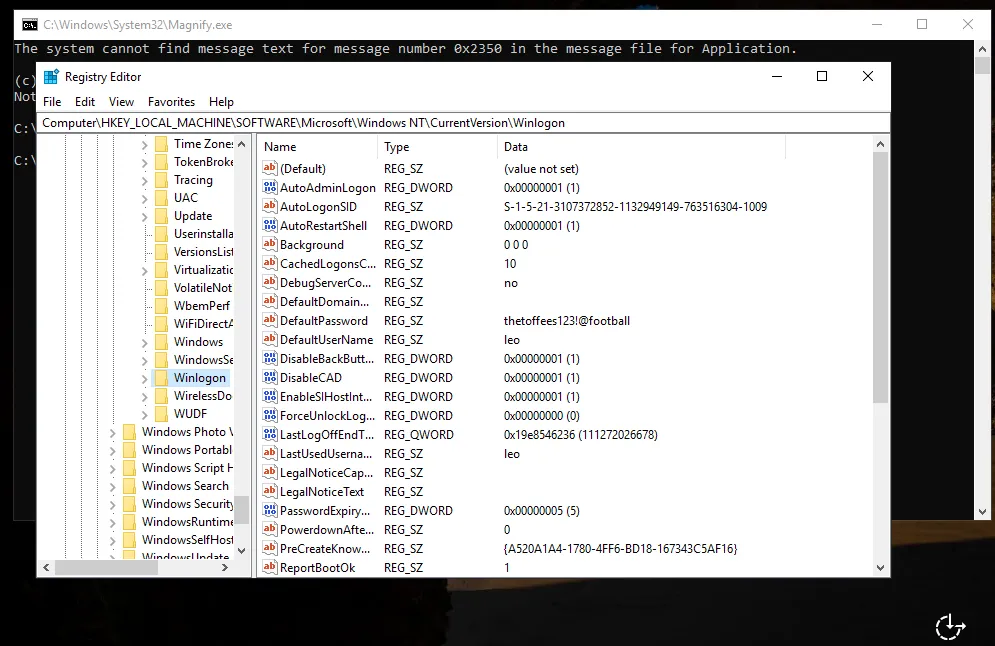Expand the Windows Photo Viewer node
The height and width of the screenshot is (646, 995).
tap(112, 433)
